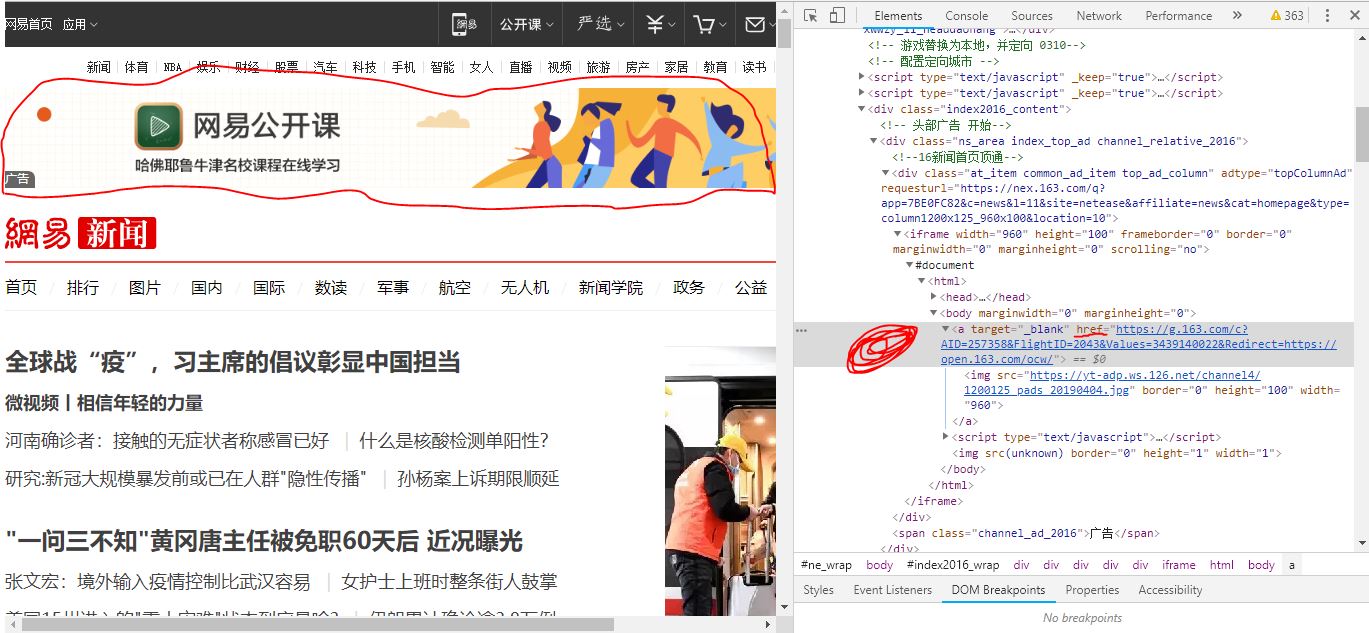The image size is (1369, 633).
Task: Go to 网易首页 link
Action: tap(28, 24)
